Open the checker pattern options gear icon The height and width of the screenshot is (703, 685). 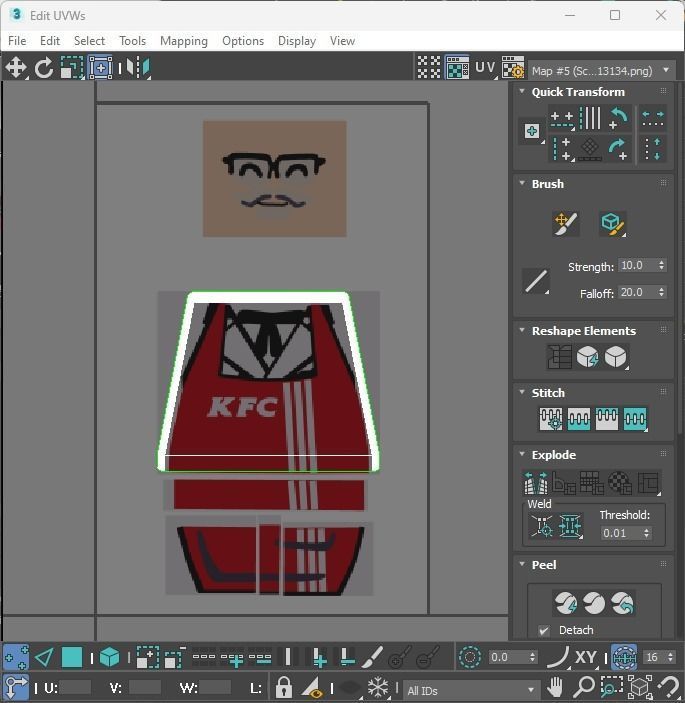click(x=513, y=68)
